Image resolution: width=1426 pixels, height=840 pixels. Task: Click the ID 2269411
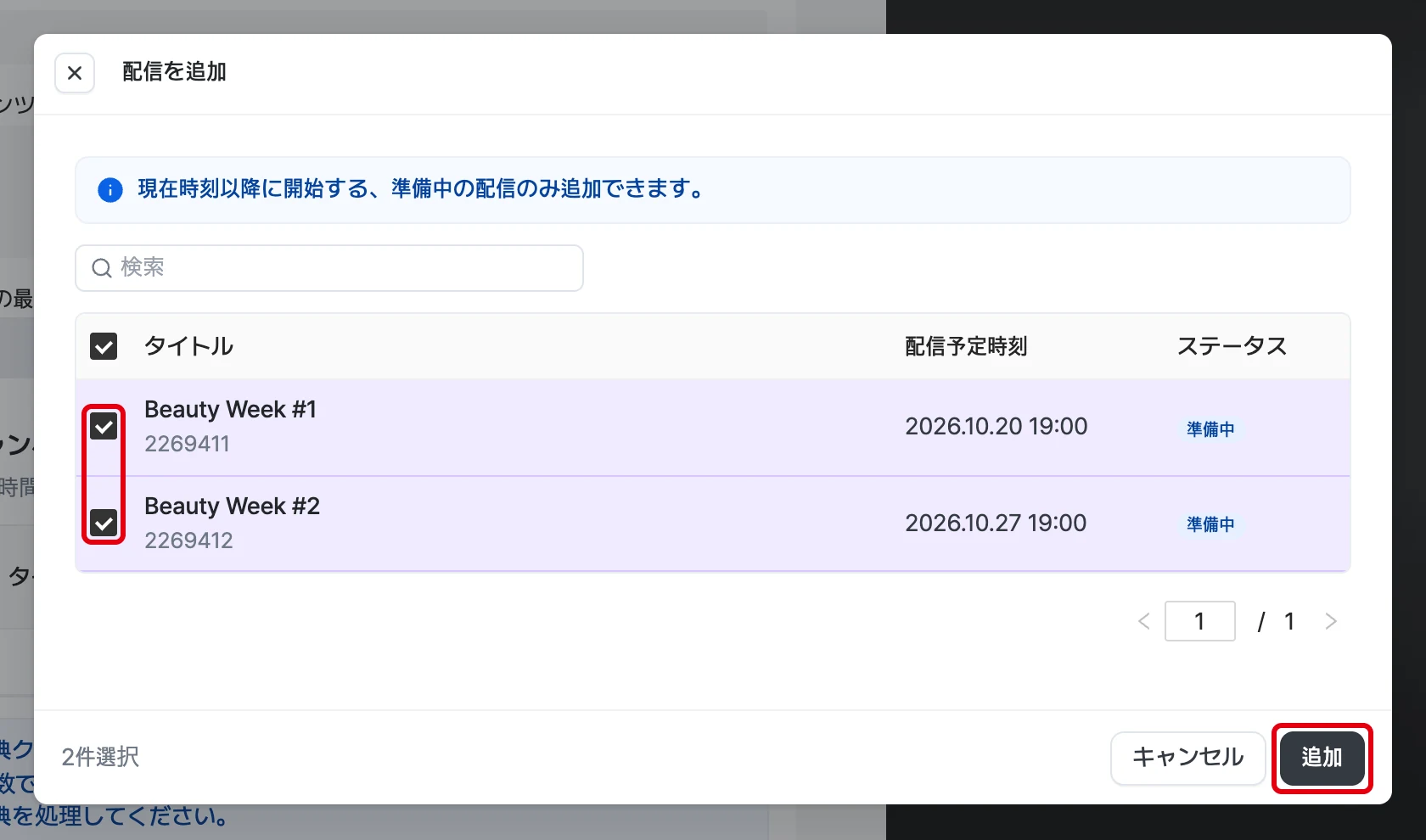187,444
